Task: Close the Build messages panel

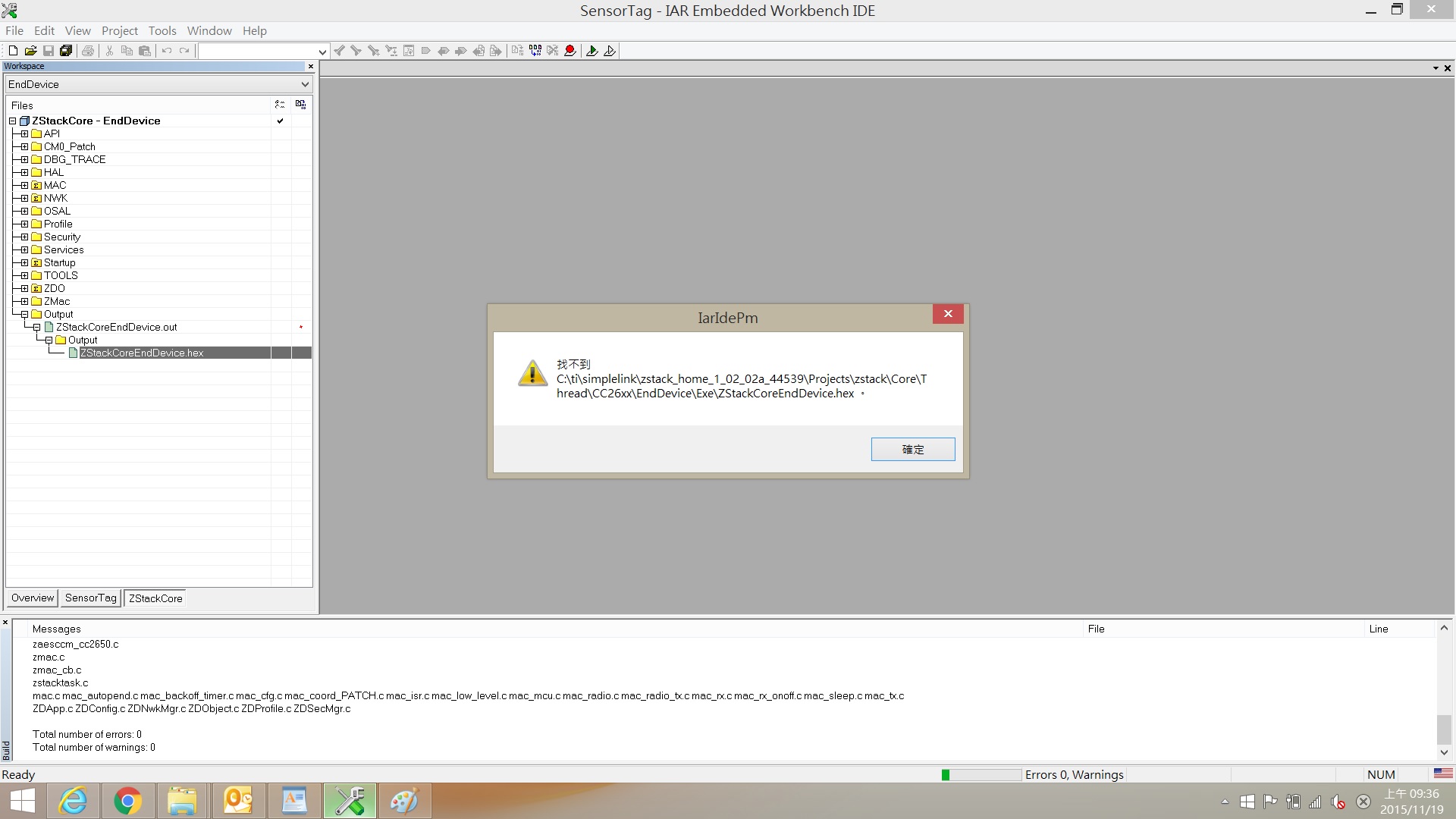Action: coord(5,623)
